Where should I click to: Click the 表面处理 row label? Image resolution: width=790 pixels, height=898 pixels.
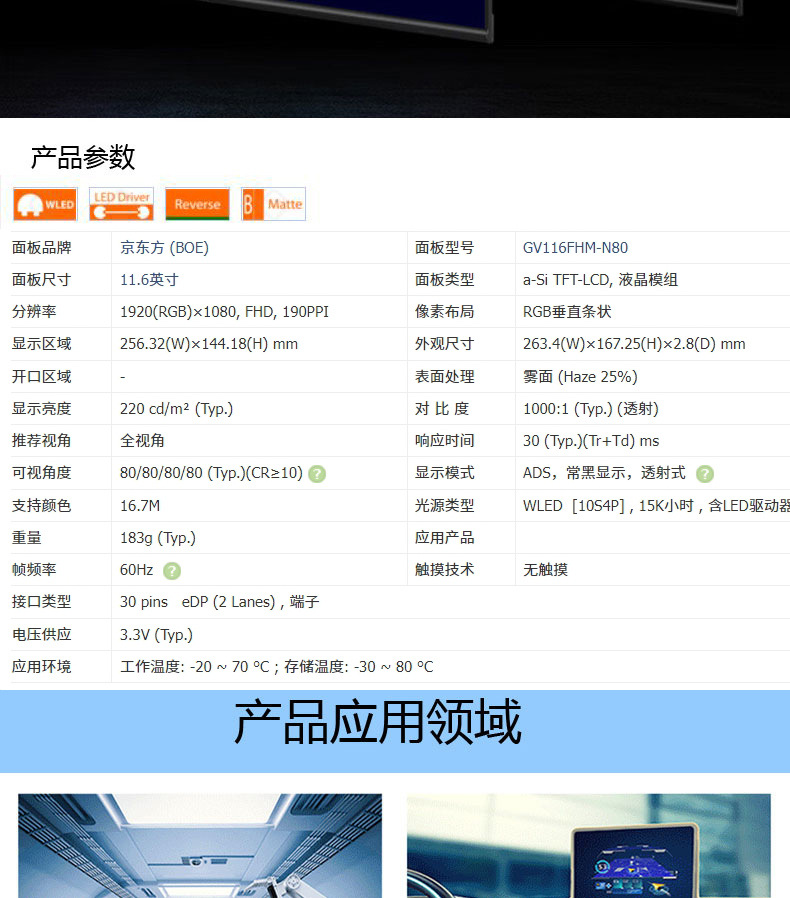[444, 376]
